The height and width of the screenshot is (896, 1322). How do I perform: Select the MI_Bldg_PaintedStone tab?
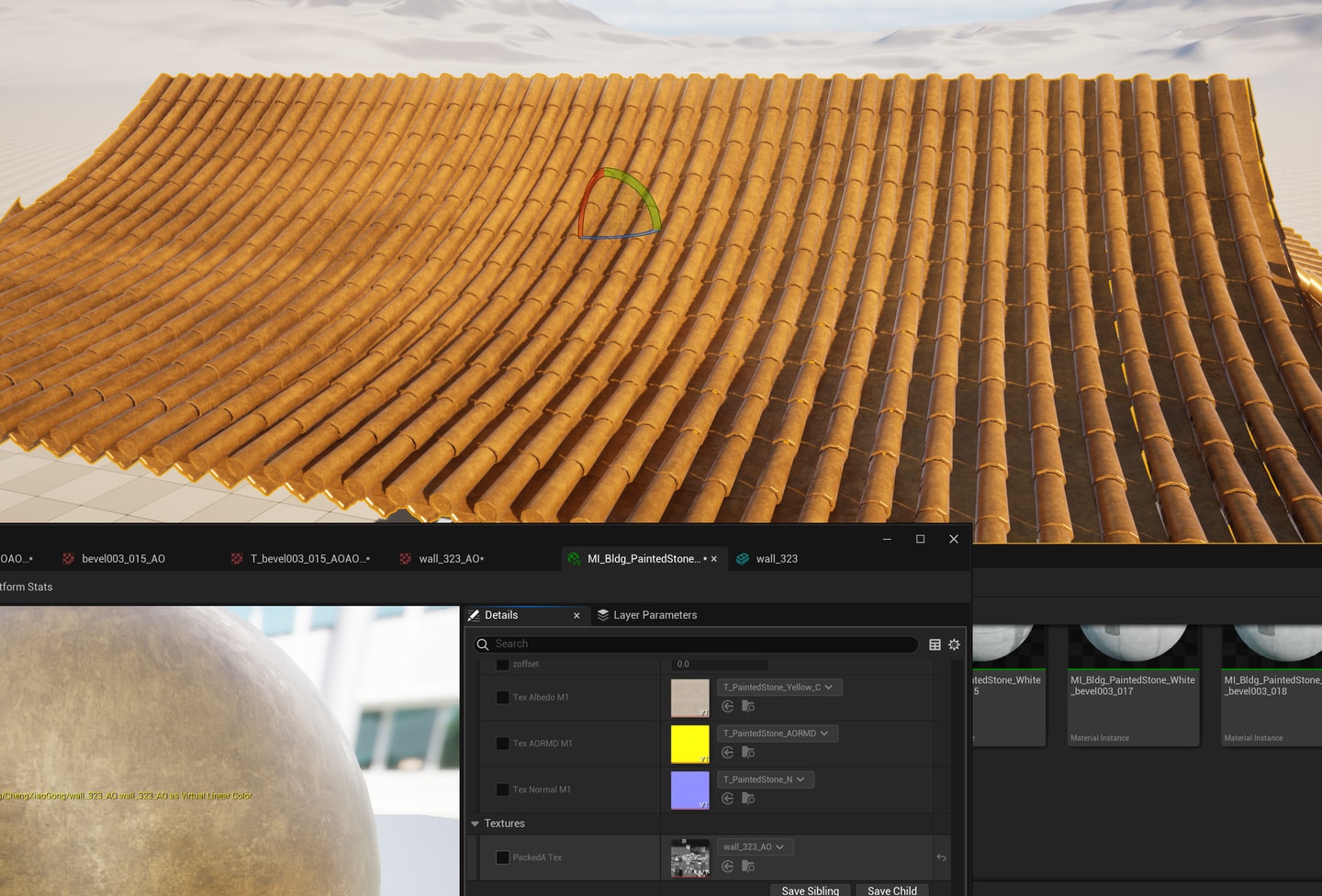click(644, 558)
